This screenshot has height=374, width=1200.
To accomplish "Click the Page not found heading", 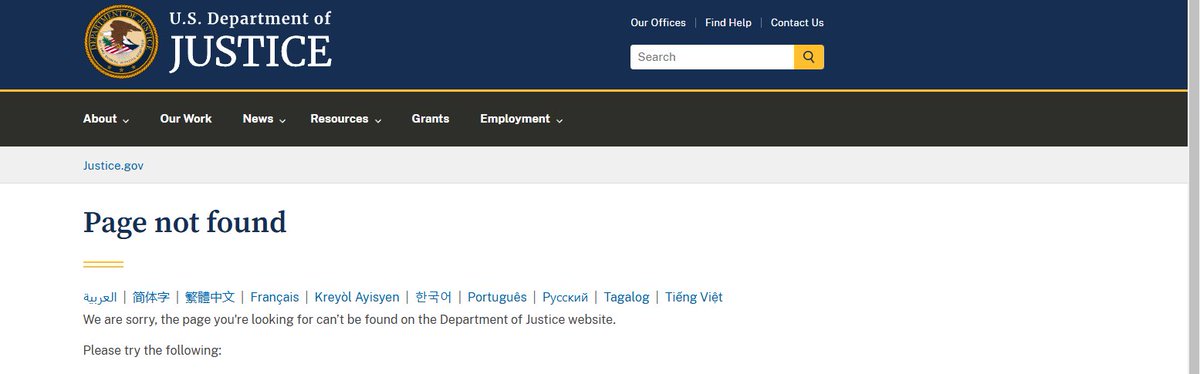I will tap(185, 222).
